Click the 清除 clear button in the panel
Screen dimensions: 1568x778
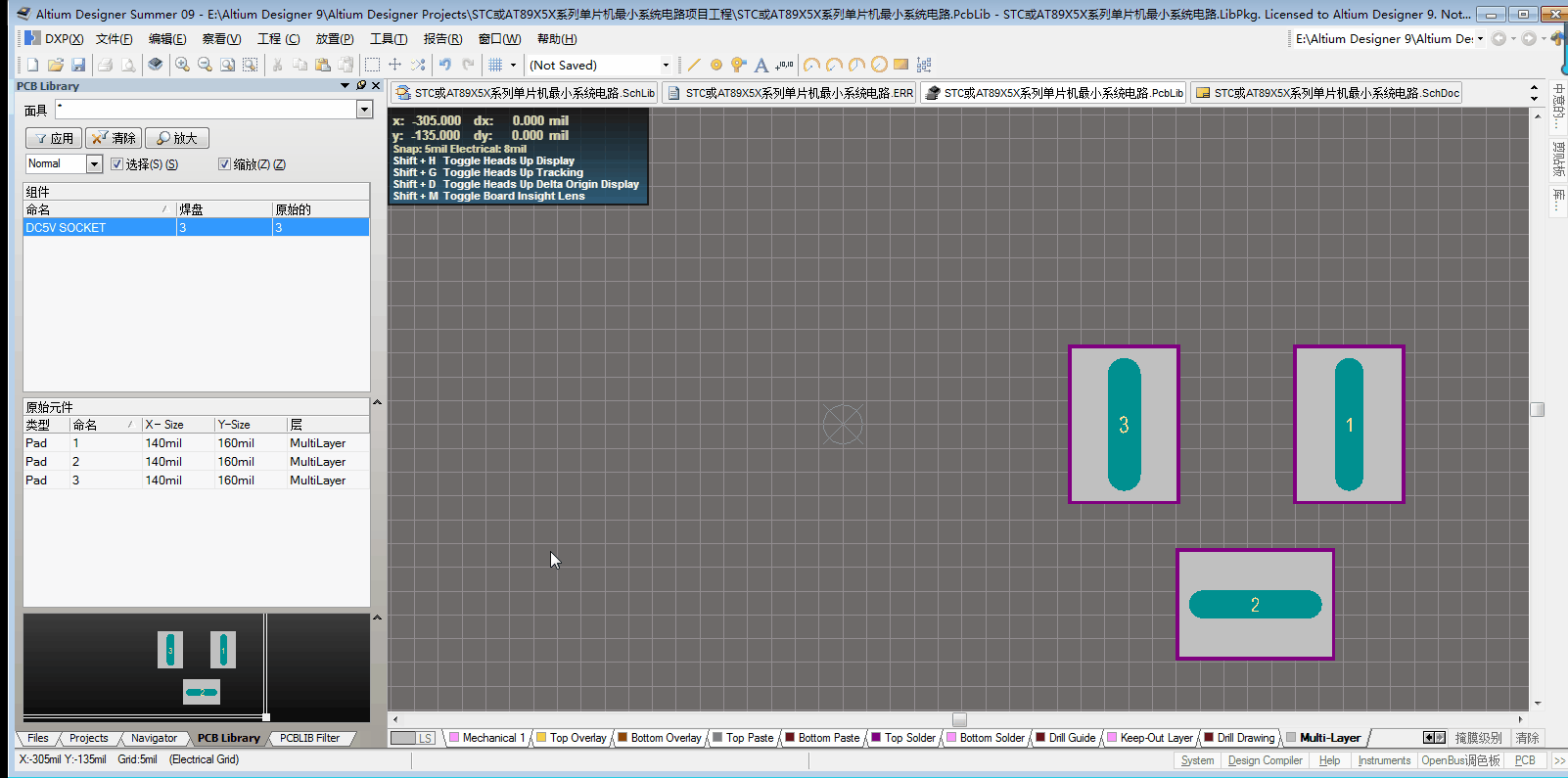click(x=114, y=138)
